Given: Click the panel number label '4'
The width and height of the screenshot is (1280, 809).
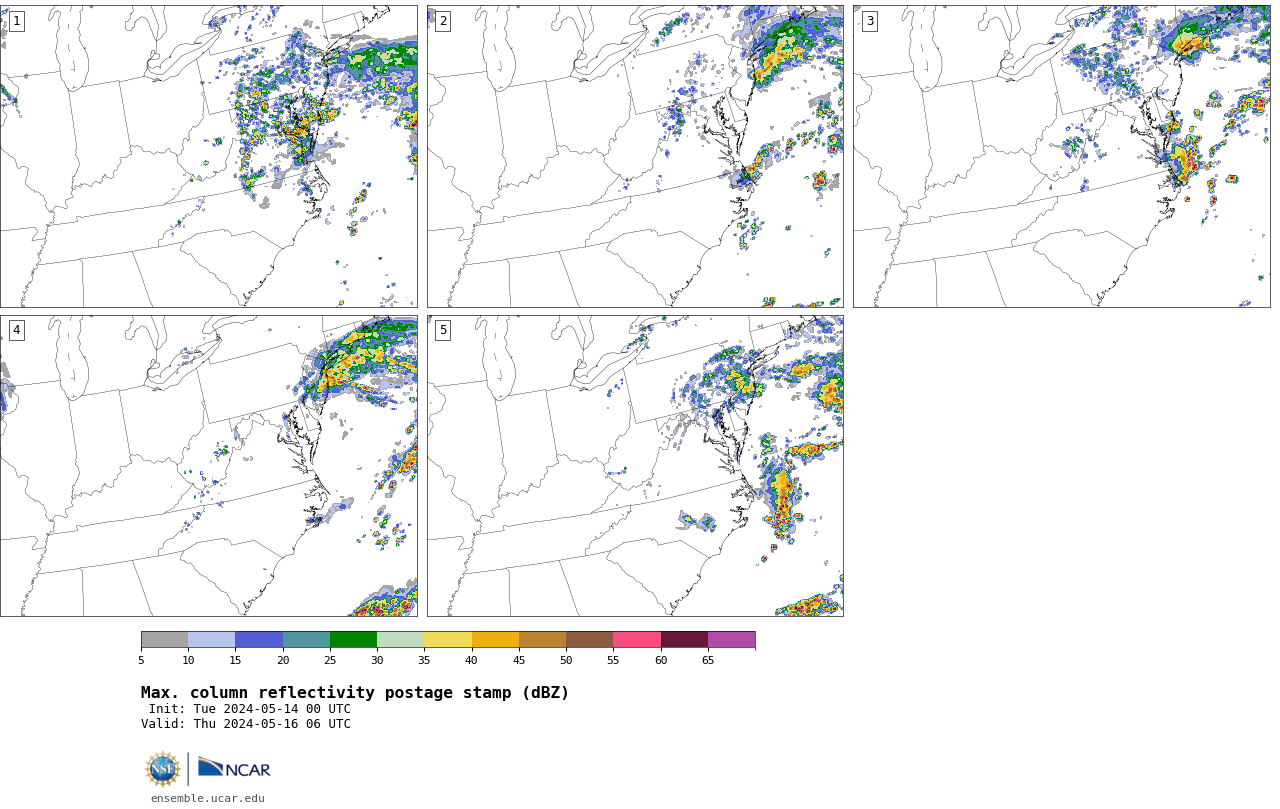Looking at the screenshot, I should 16,330.
